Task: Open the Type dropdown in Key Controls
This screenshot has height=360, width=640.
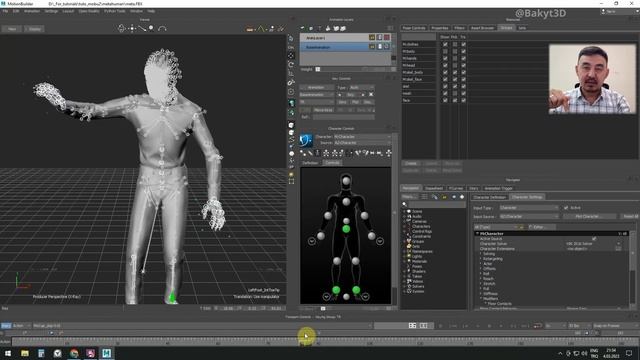Action: 362,87
